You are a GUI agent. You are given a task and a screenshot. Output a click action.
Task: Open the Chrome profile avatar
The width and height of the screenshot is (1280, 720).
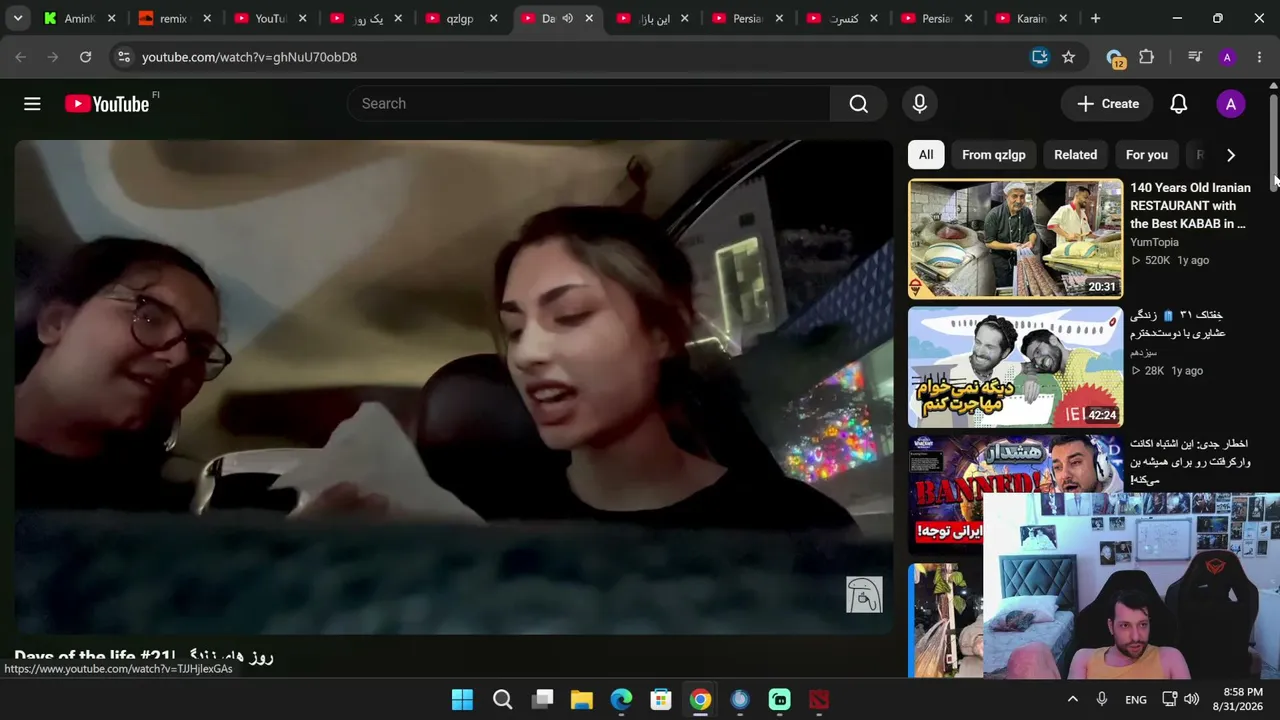click(x=1227, y=57)
